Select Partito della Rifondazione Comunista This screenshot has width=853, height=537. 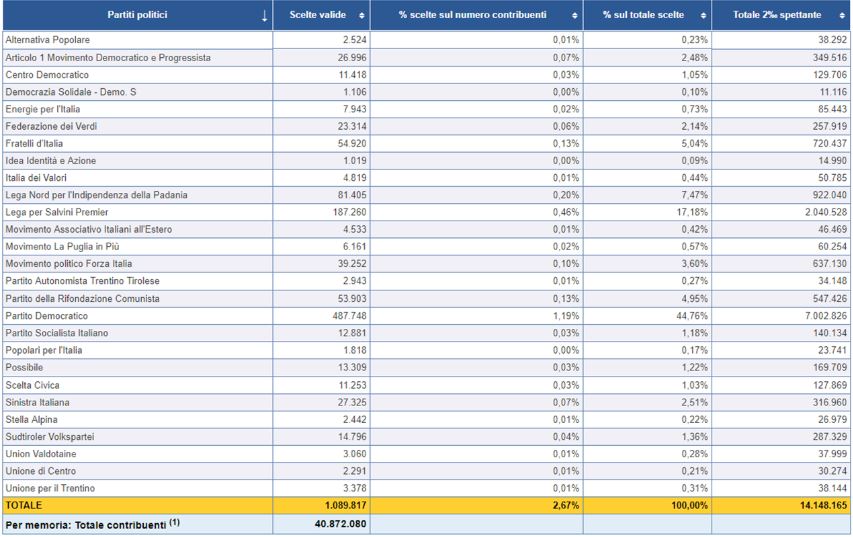tap(82, 299)
